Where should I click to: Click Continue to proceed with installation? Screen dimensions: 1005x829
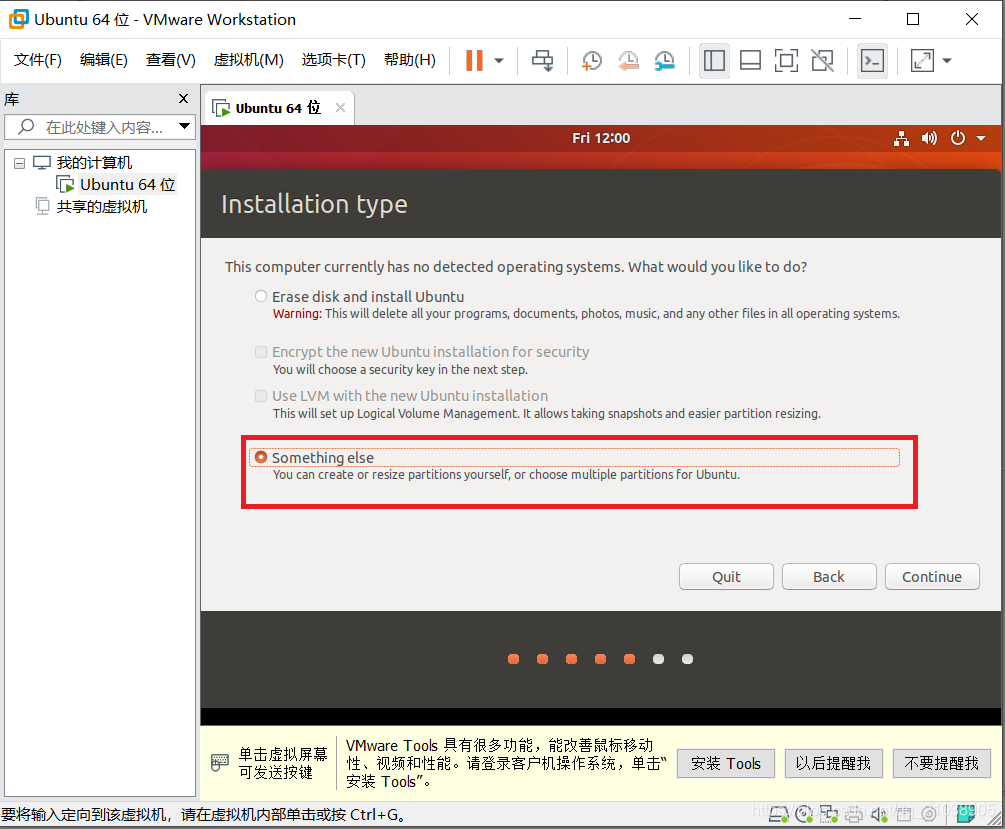pos(932,576)
